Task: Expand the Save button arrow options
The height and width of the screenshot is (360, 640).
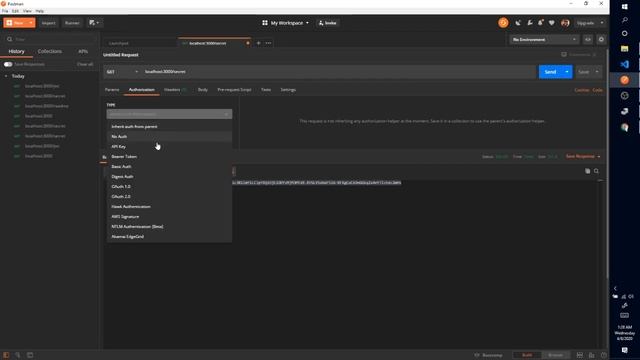Action: [x=597, y=72]
